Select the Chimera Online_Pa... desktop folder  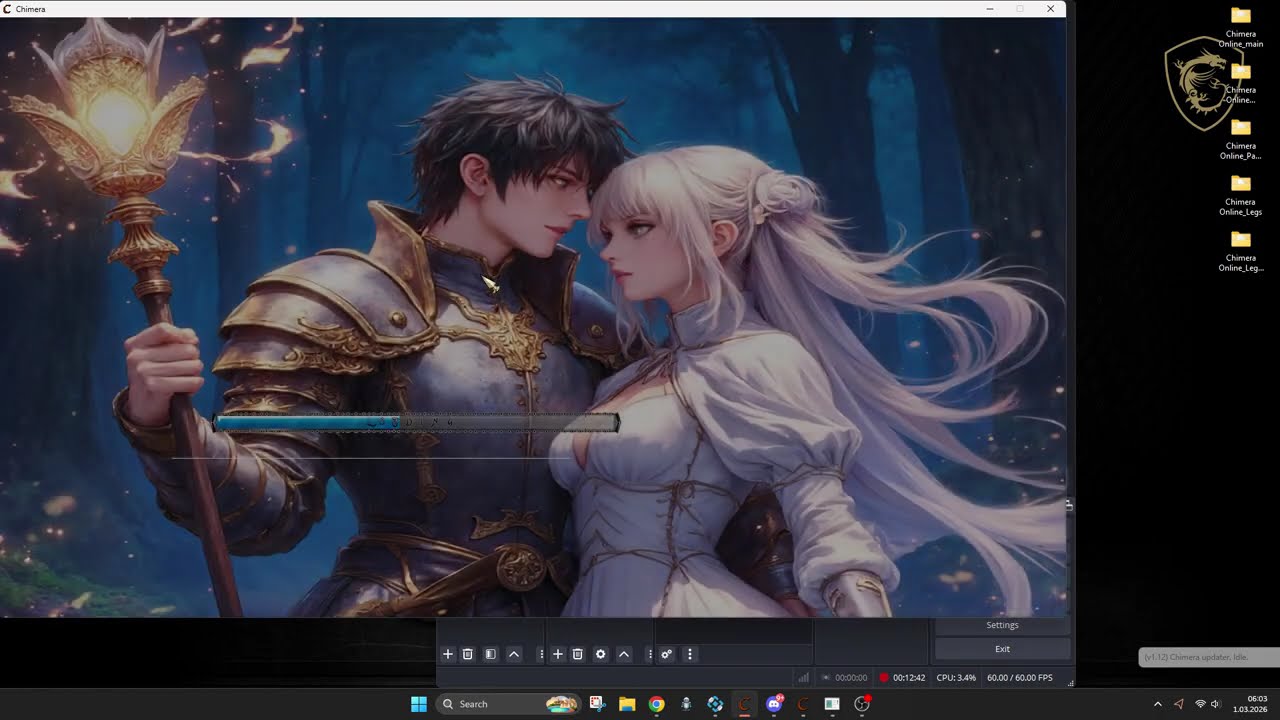(x=1241, y=139)
